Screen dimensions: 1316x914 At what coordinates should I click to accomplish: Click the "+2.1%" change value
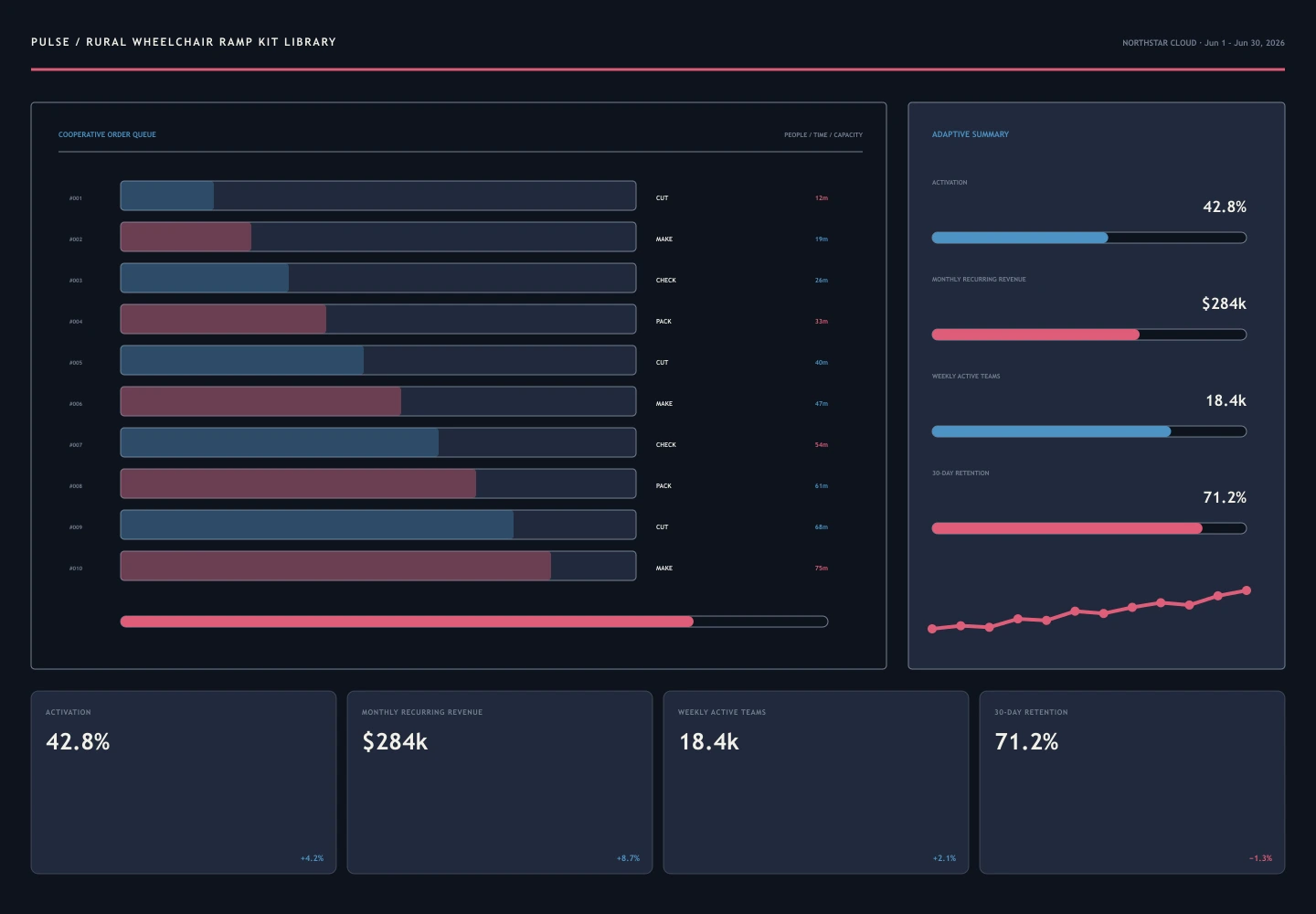944,858
